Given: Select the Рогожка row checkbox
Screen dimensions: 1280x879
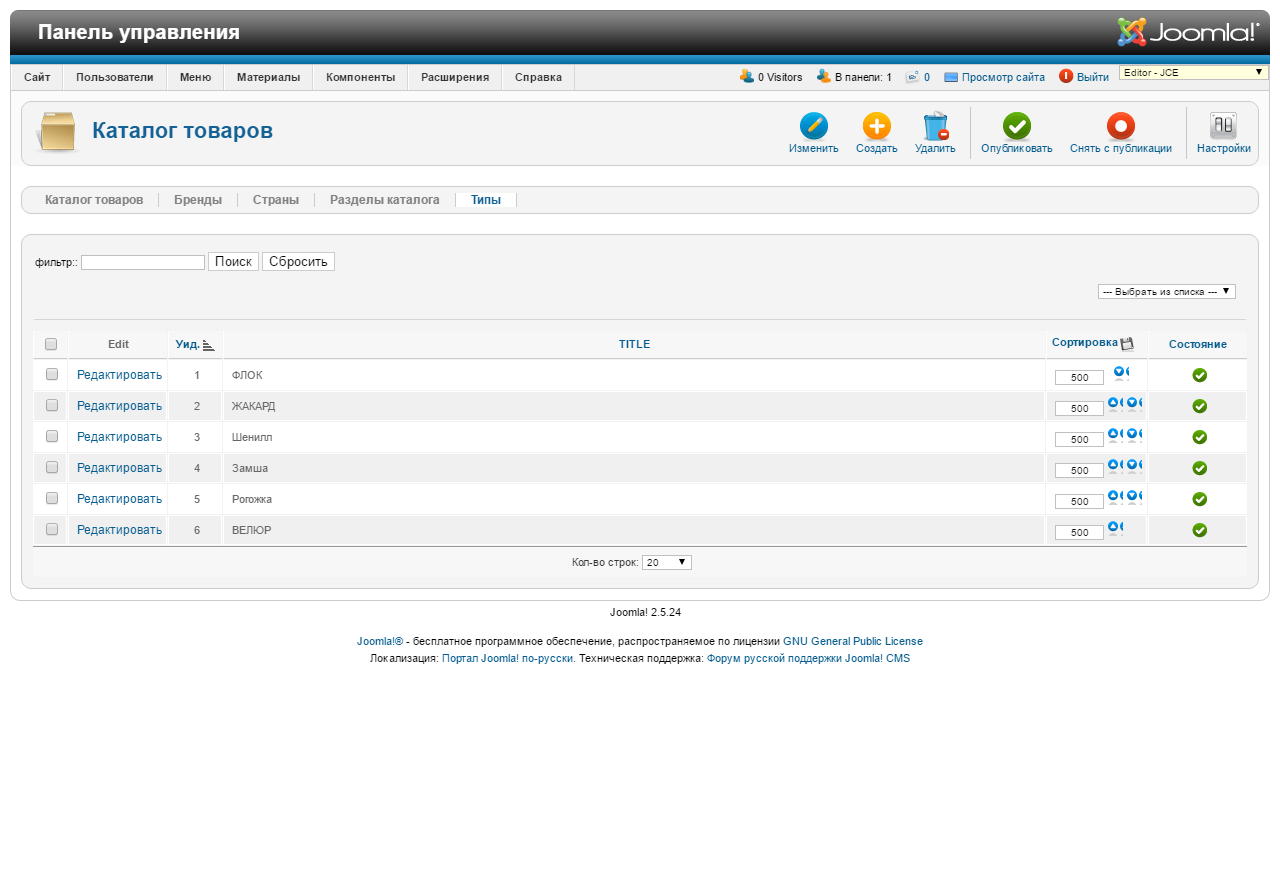Looking at the screenshot, I should pyautogui.click(x=52, y=498).
